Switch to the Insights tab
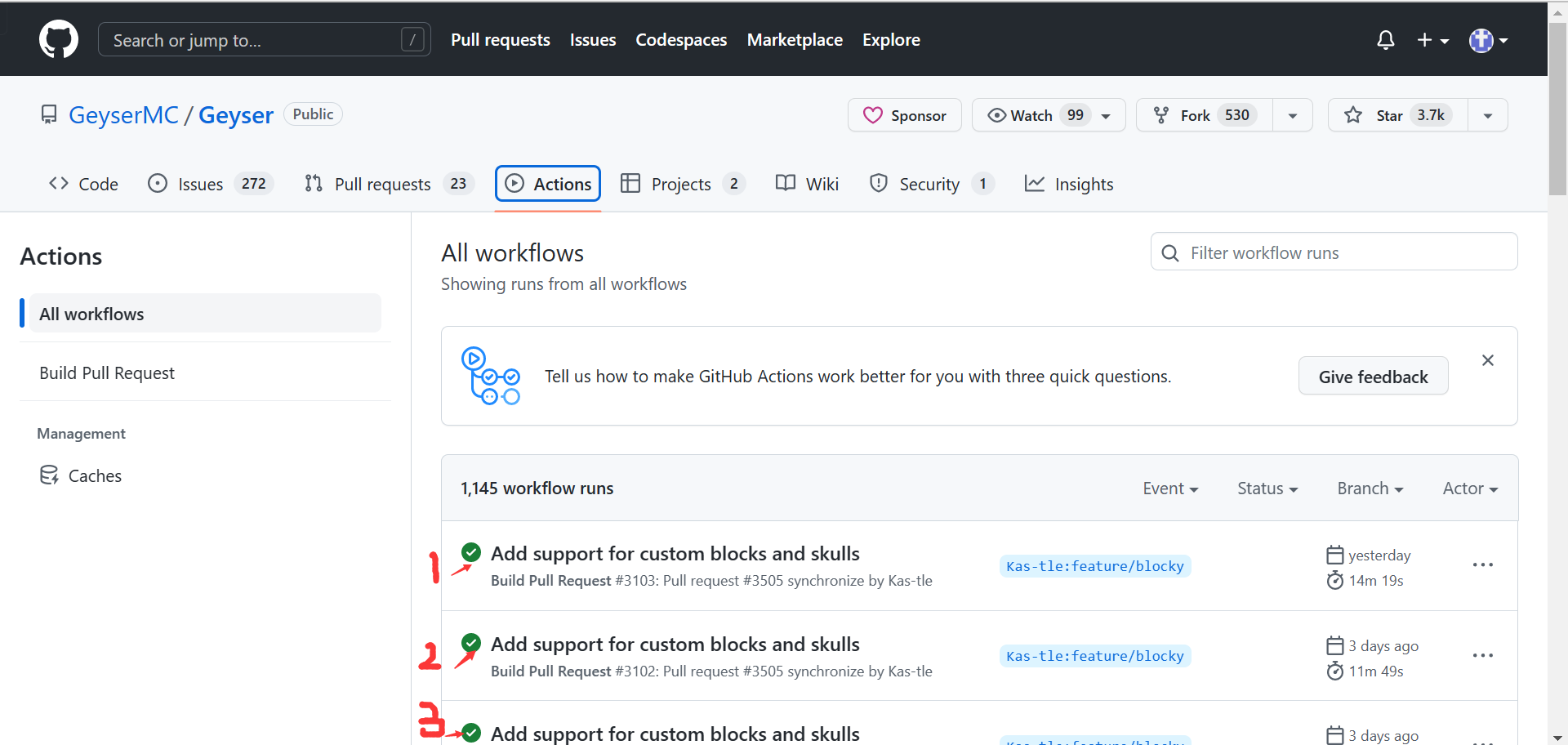Viewport: 1568px width, 745px height. pos(1069,184)
